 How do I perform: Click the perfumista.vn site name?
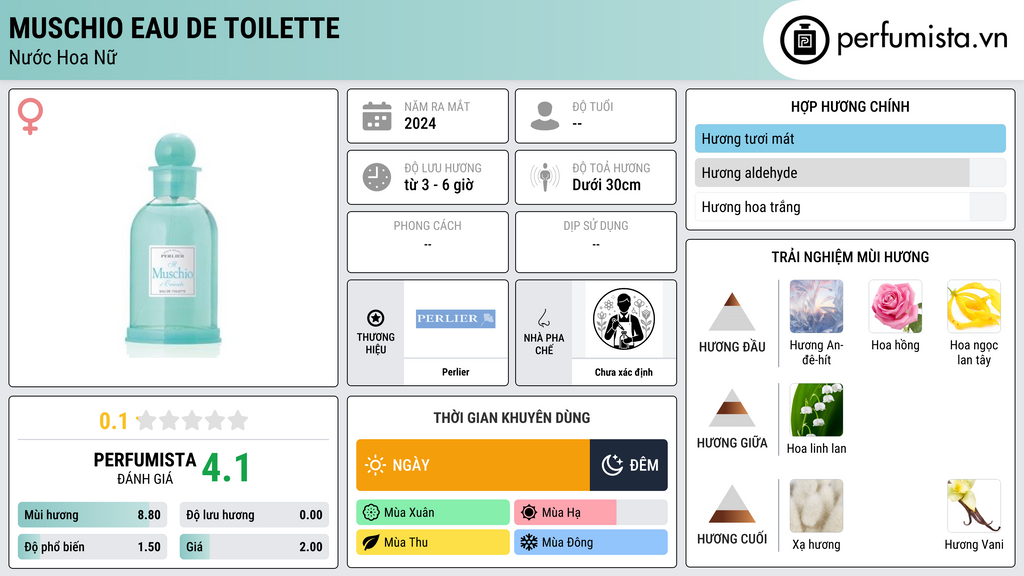pyautogui.click(x=922, y=38)
